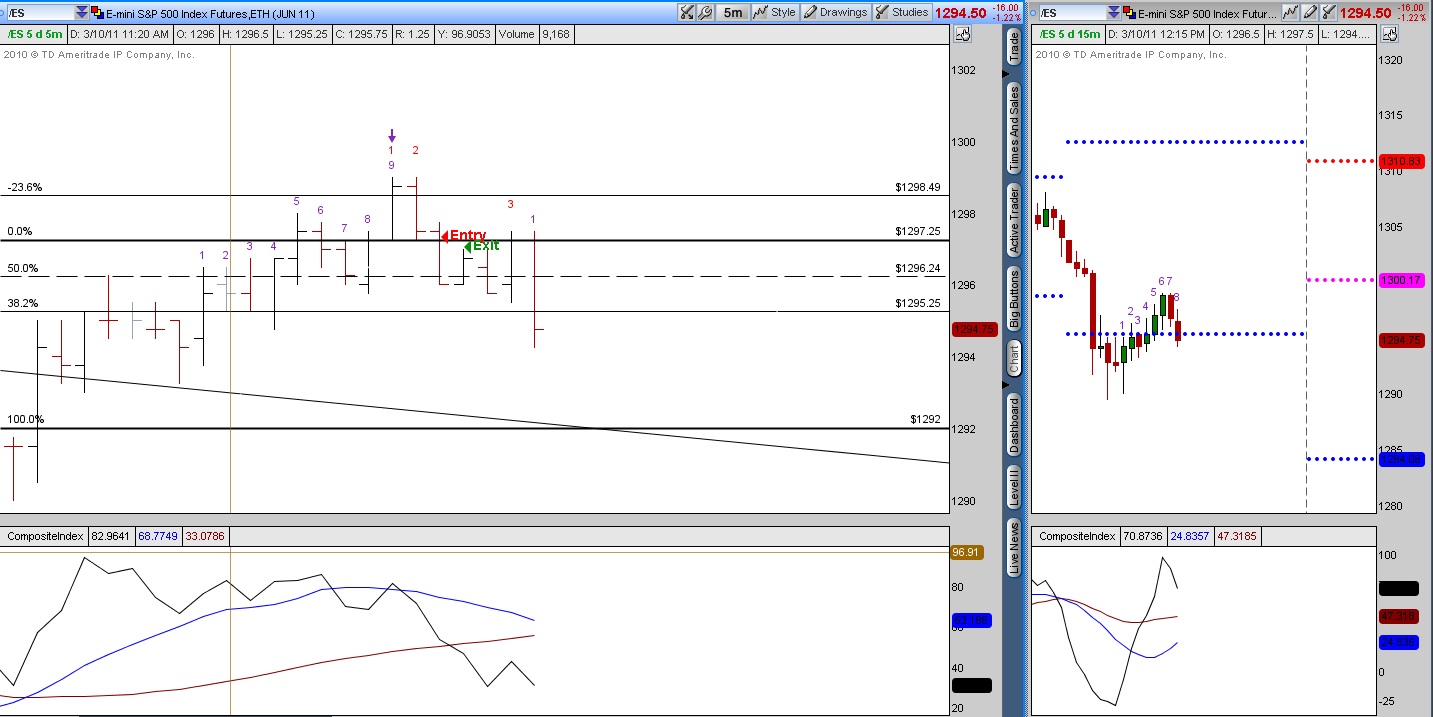Click right CompositeIndex study label

pos(1077,536)
